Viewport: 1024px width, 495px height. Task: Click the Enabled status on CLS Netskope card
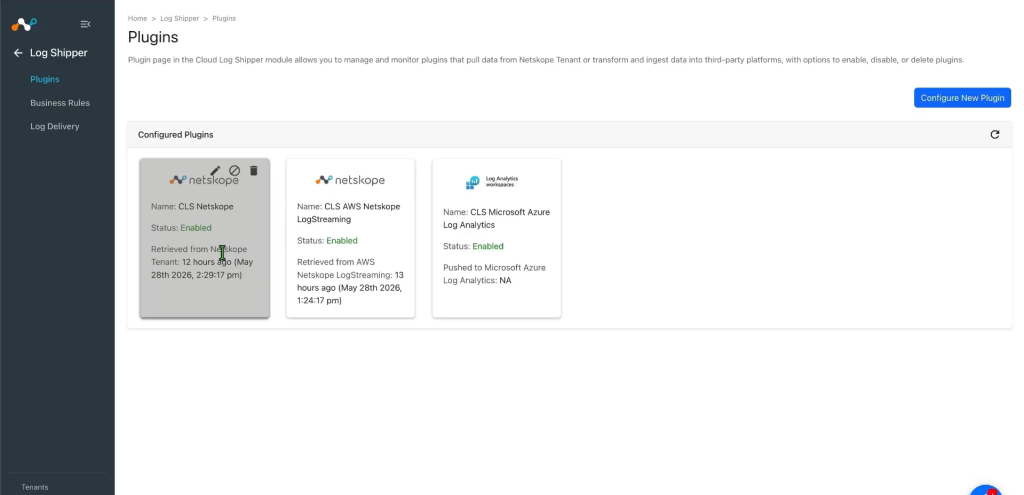[196, 228]
